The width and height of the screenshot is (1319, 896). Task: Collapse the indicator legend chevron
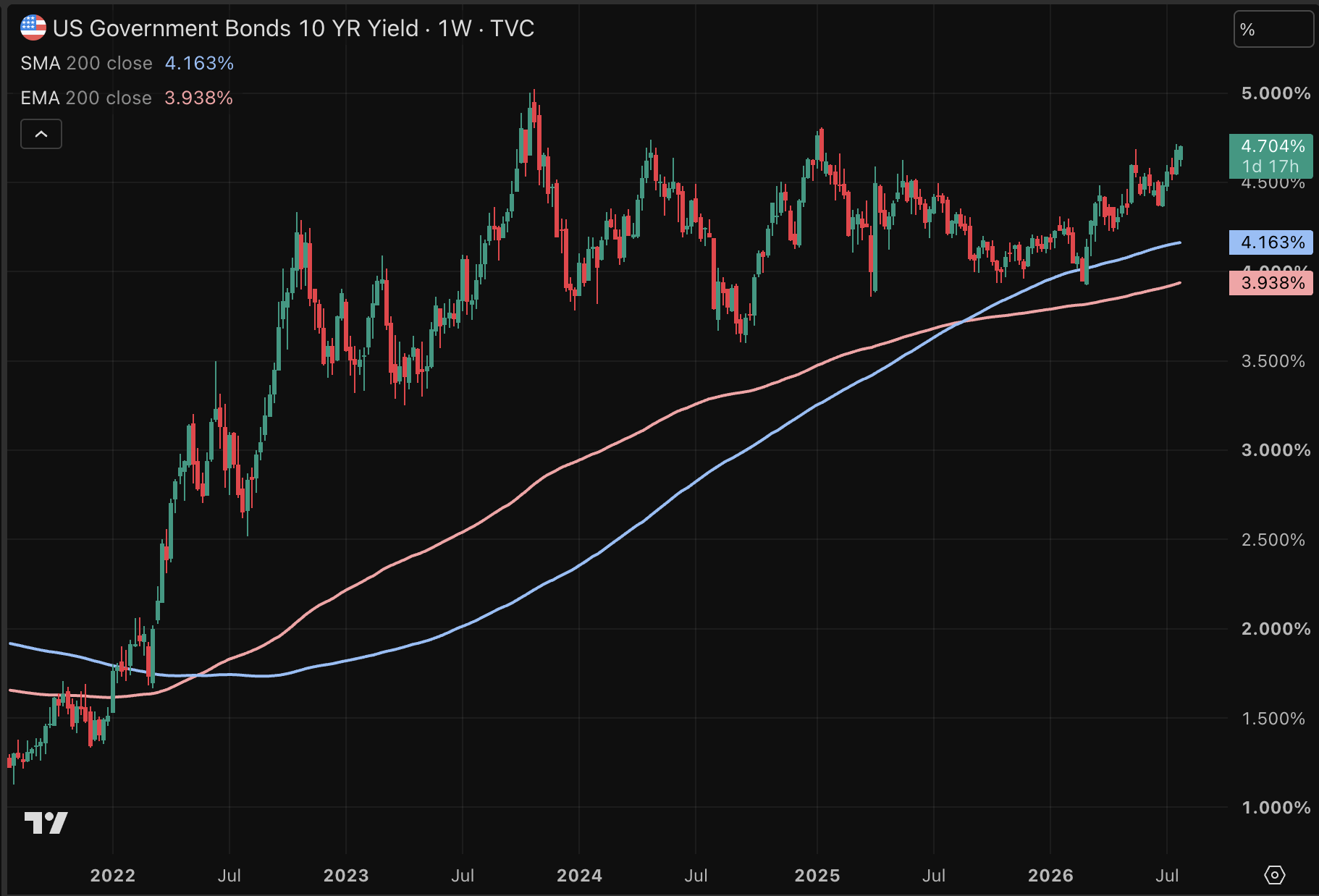(41, 134)
